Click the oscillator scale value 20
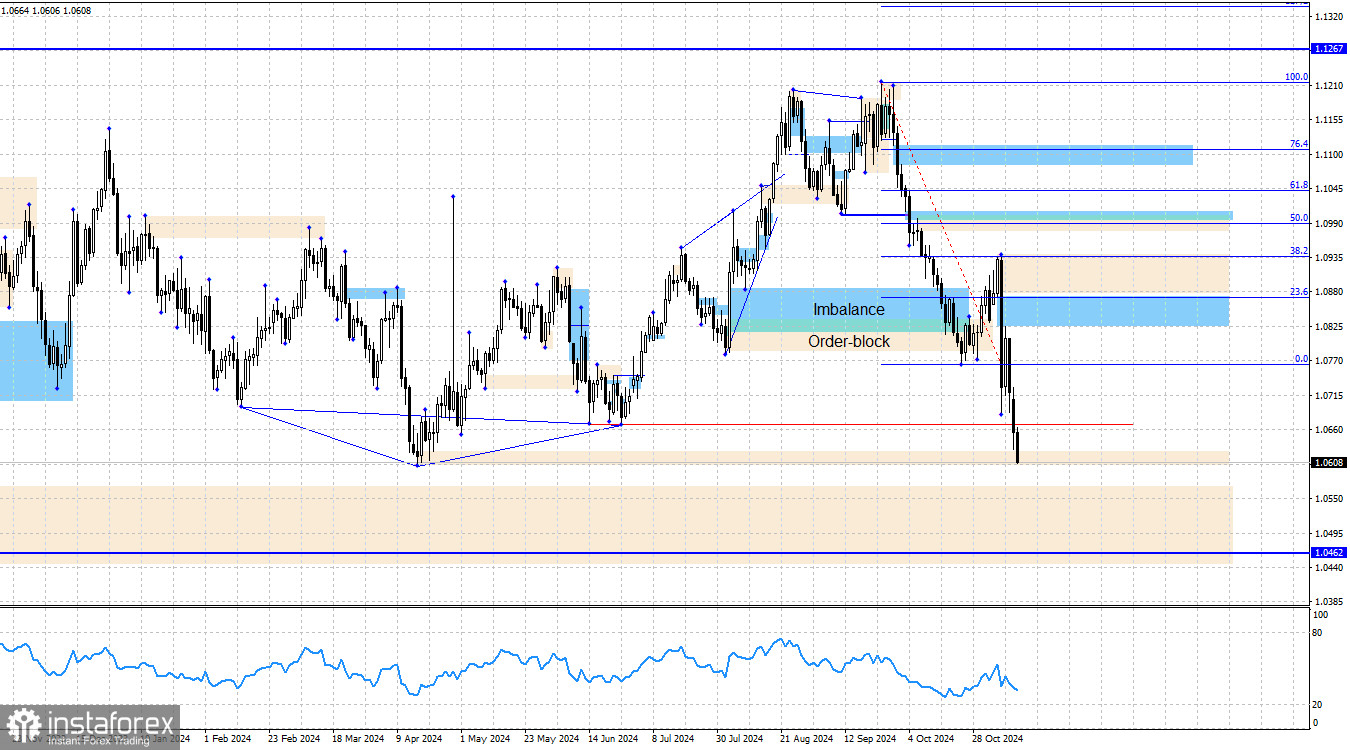This screenshot has height=750, width=1350. [1318, 705]
